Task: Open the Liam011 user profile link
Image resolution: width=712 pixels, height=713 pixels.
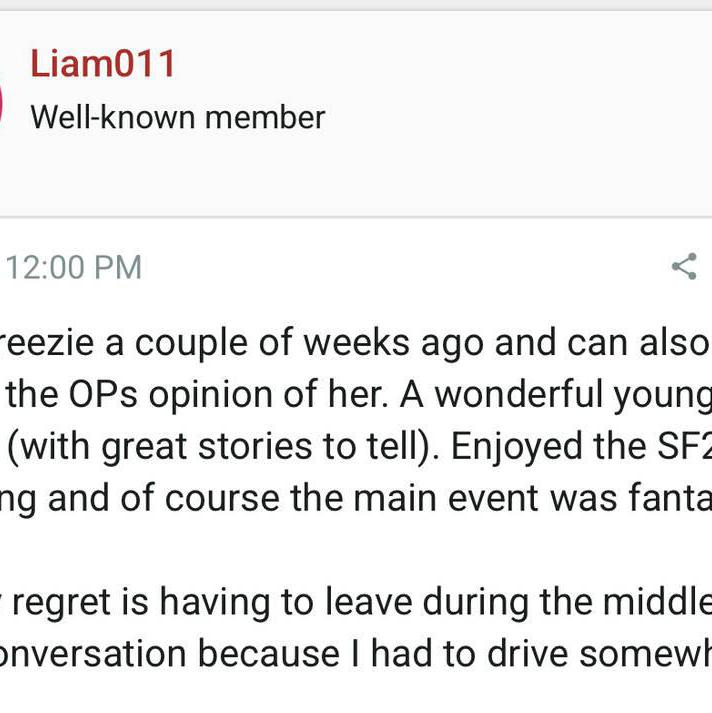Action: point(103,64)
